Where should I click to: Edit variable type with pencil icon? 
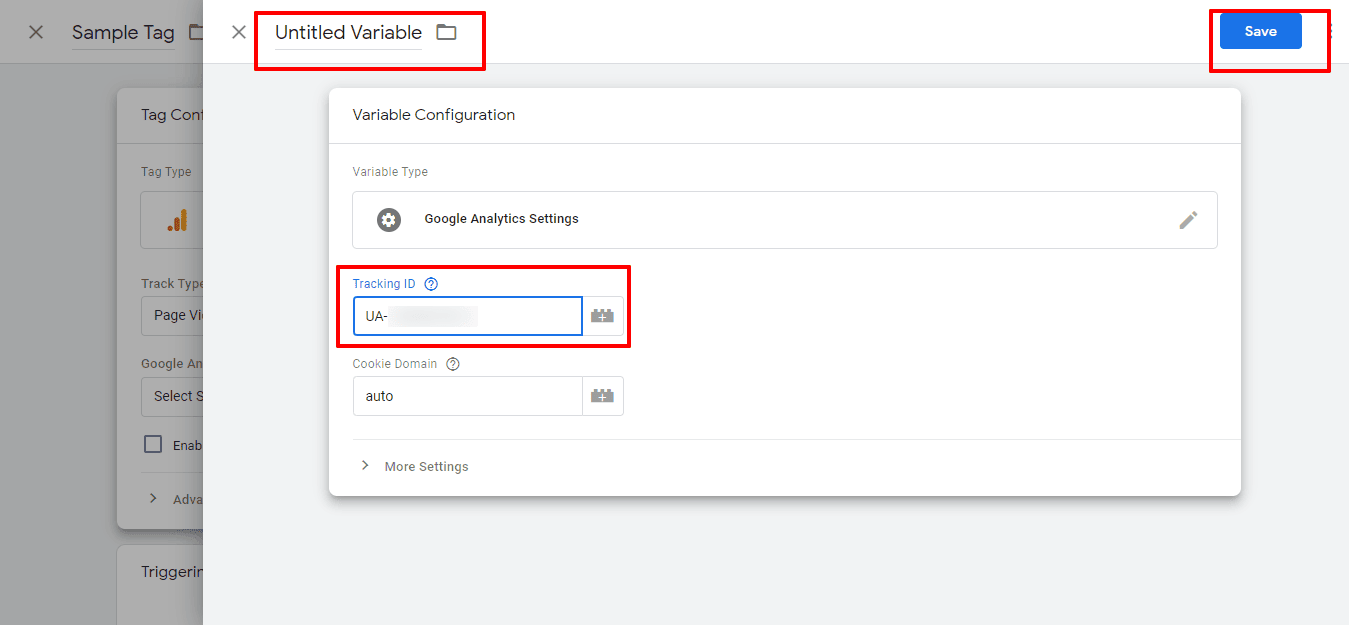[1188, 220]
